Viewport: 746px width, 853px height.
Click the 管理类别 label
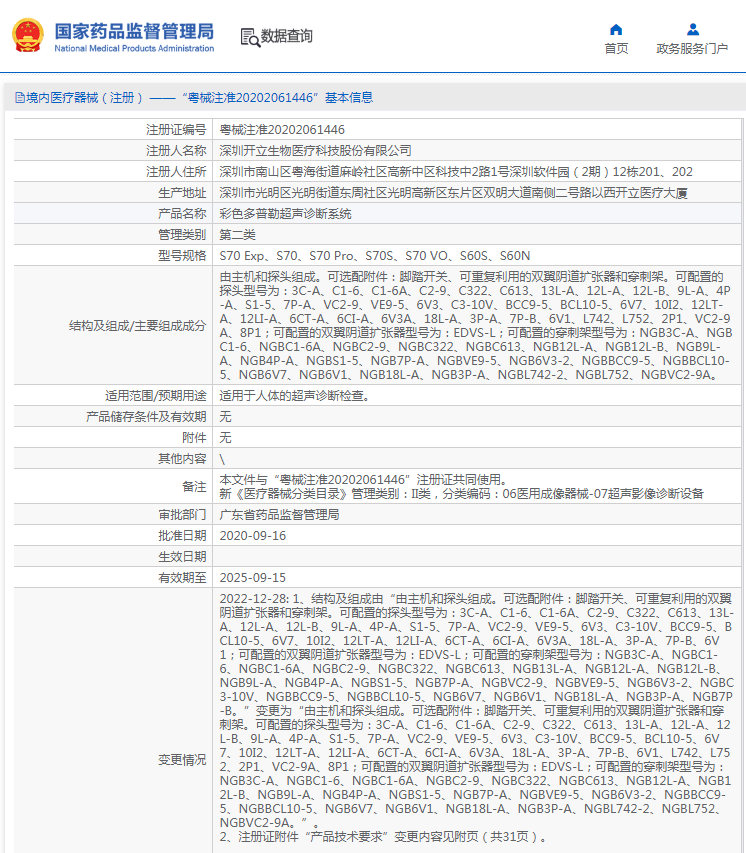tap(182, 235)
